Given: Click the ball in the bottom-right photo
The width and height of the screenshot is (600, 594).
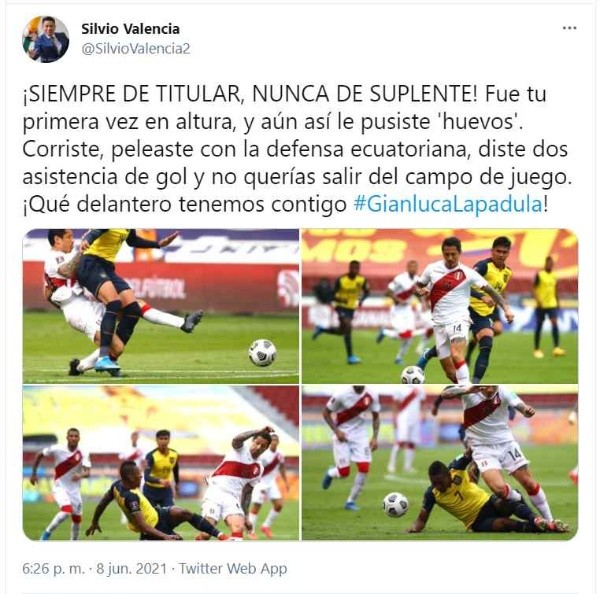Looking at the screenshot, I should (395, 504).
